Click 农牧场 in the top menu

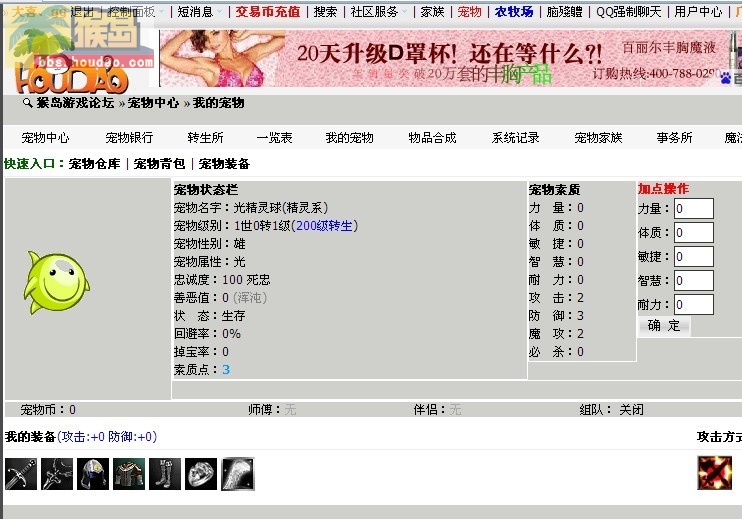[x=514, y=11]
